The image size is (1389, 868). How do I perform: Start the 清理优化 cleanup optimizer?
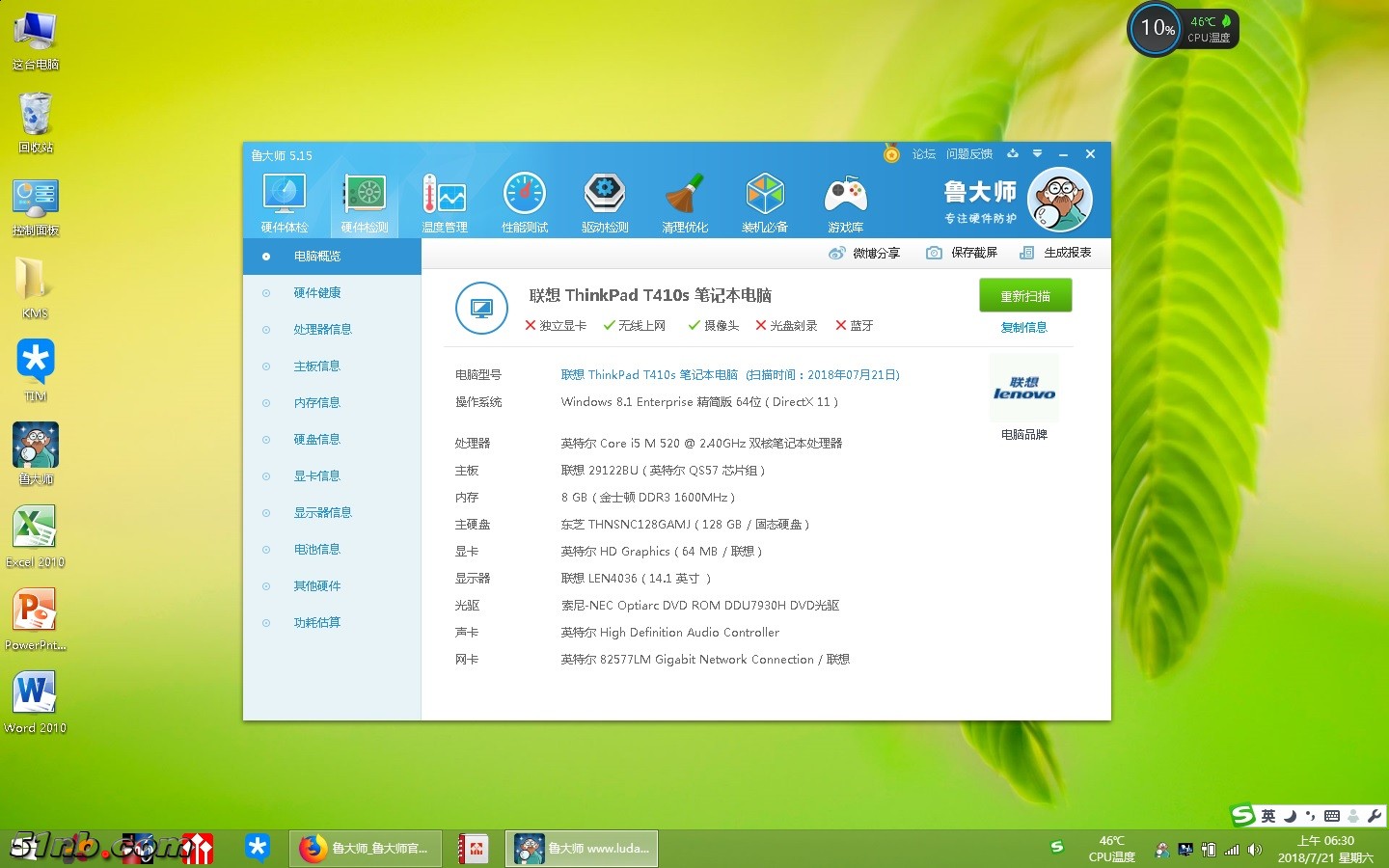coord(685,200)
